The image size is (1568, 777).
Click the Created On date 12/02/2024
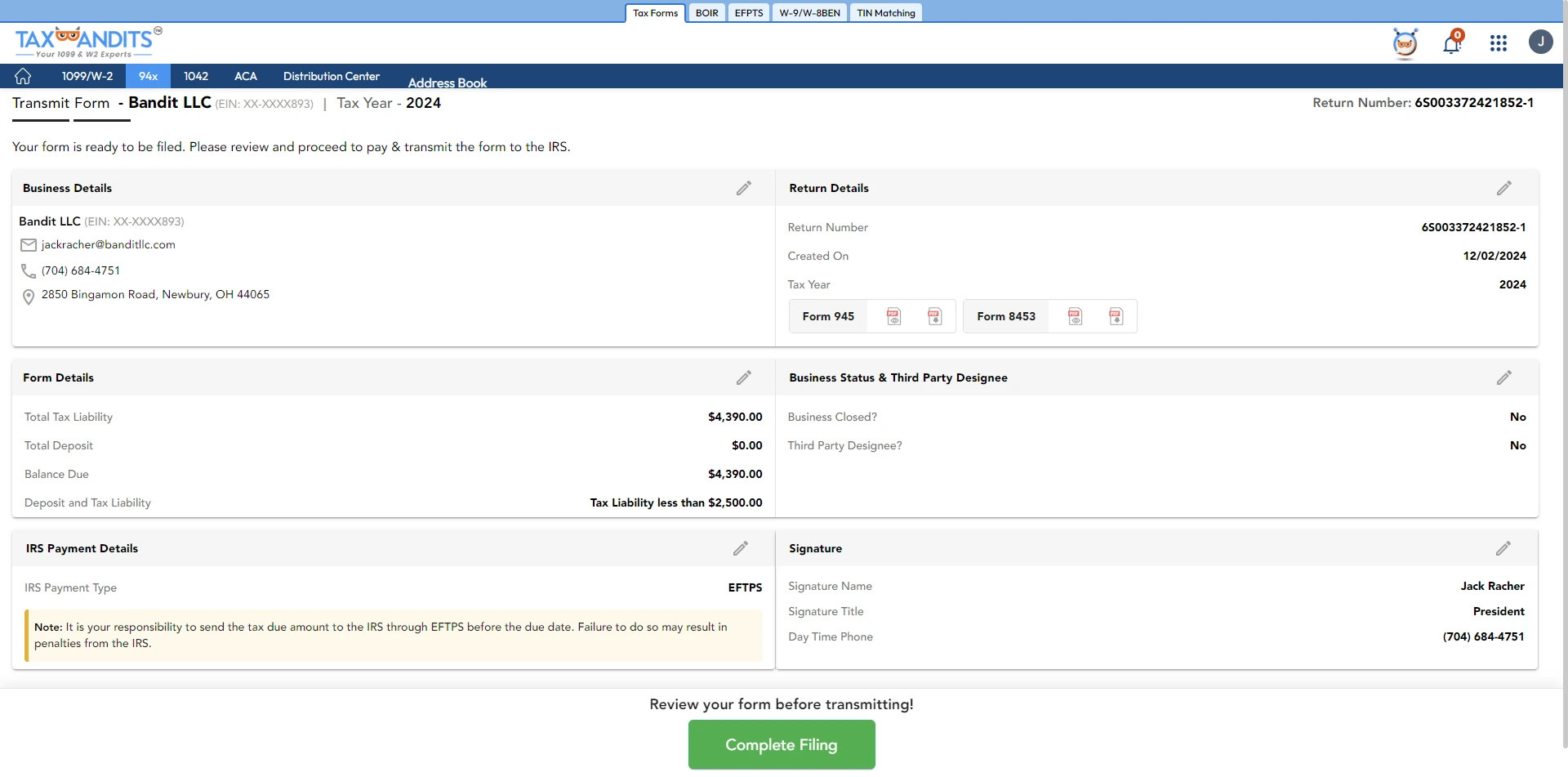1494,256
